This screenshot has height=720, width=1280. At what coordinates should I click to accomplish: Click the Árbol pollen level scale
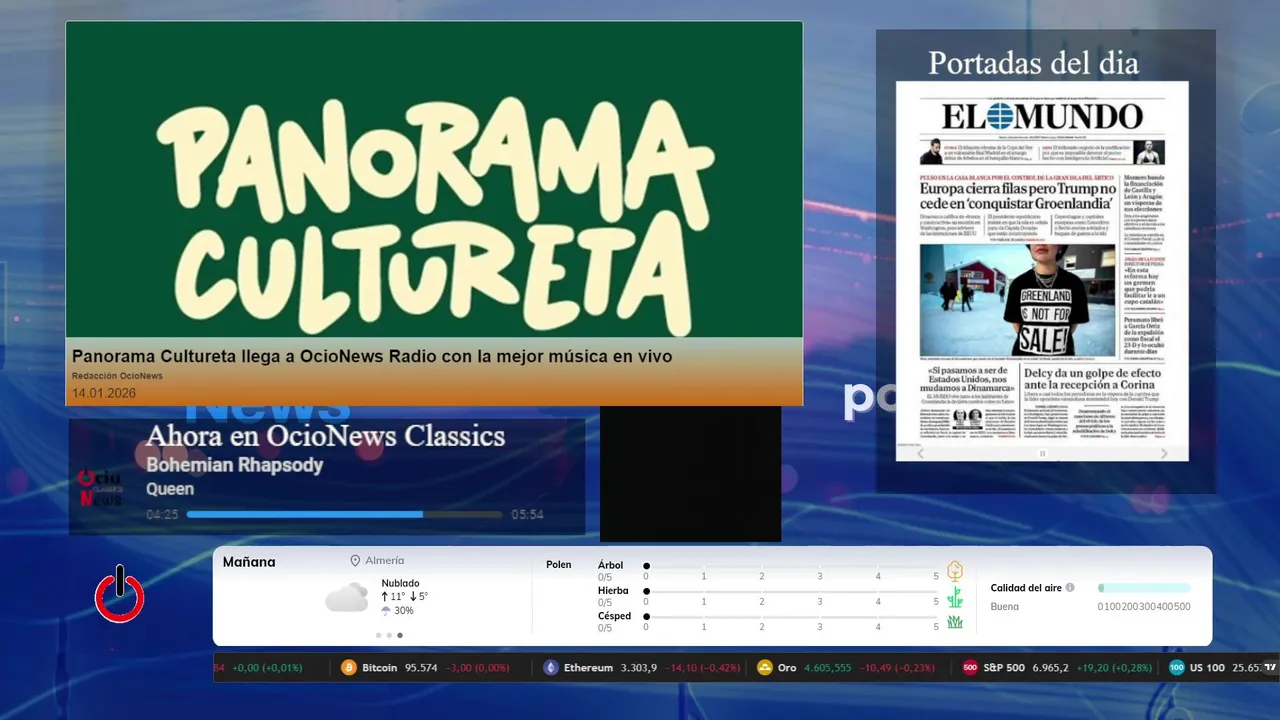(x=792, y=571)
